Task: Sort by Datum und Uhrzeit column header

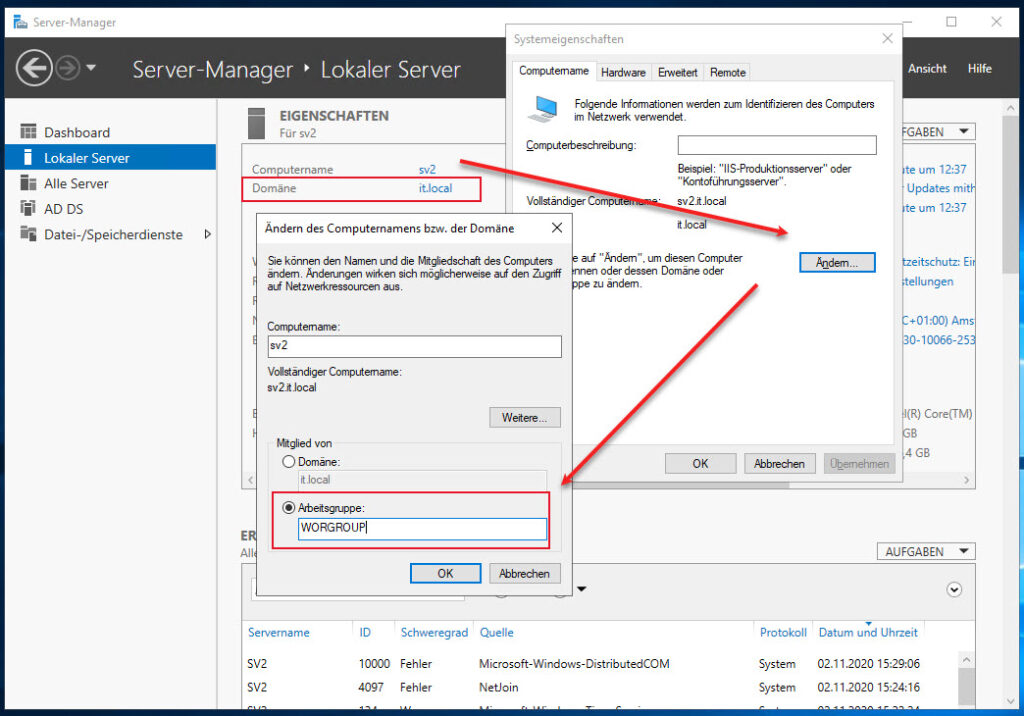Action: pos(868,632)
